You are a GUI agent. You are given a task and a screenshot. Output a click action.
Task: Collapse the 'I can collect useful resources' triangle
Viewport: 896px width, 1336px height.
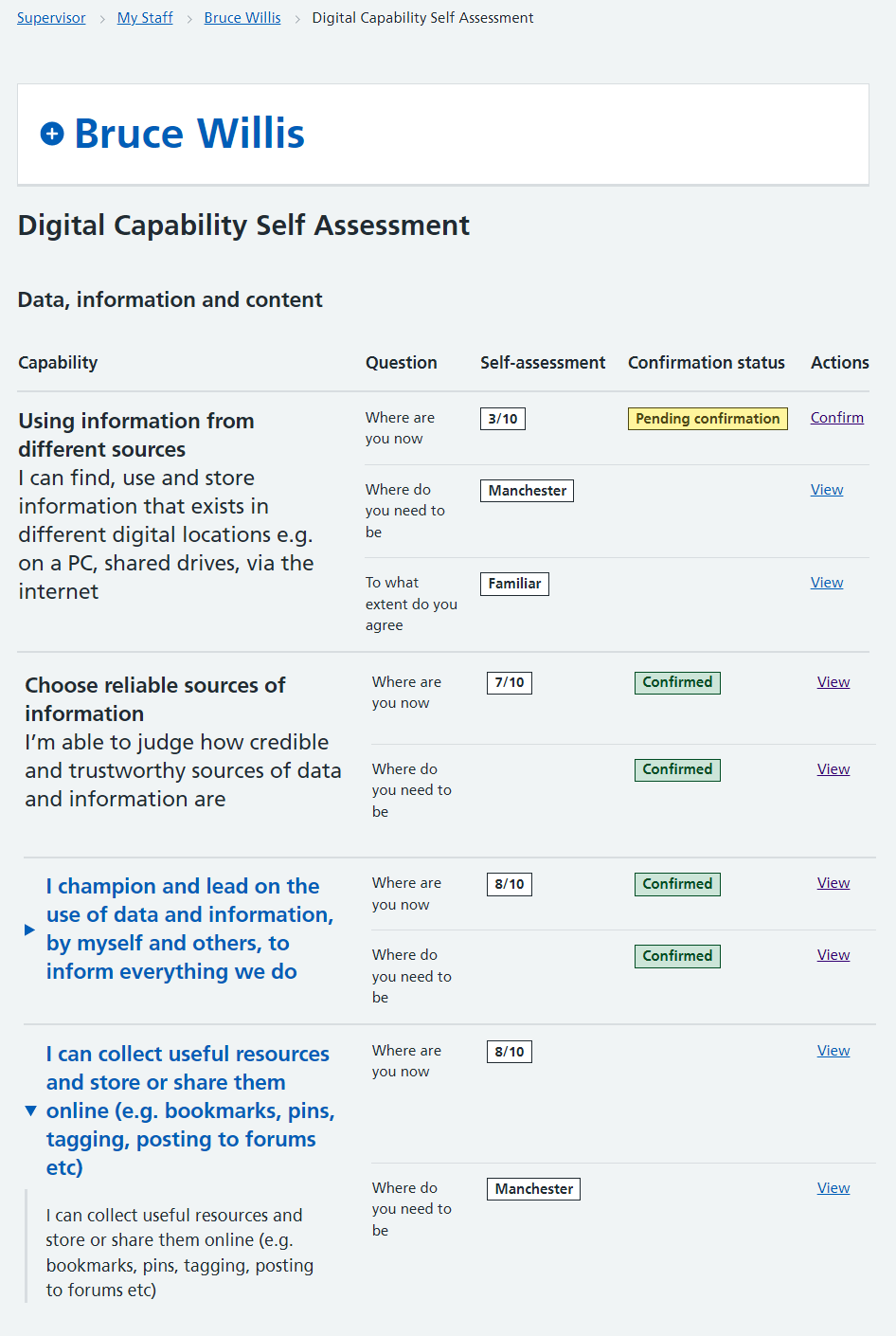(30, 1110)
